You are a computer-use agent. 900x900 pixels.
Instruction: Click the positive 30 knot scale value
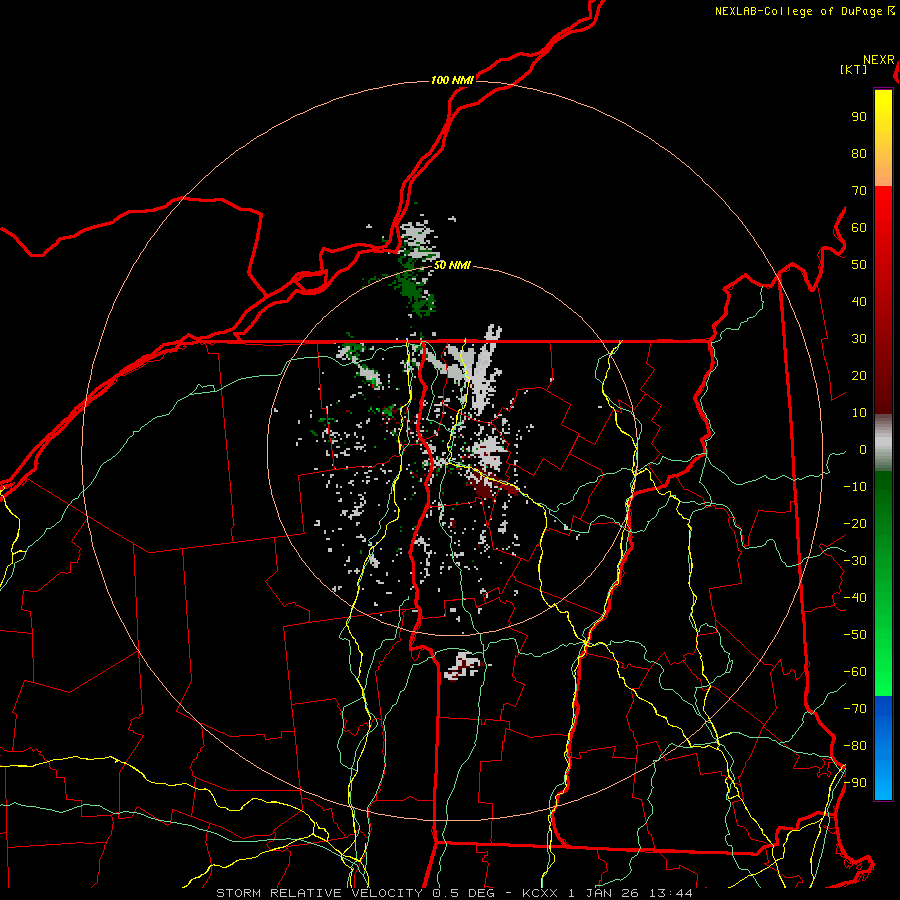[x=859, y=339]
